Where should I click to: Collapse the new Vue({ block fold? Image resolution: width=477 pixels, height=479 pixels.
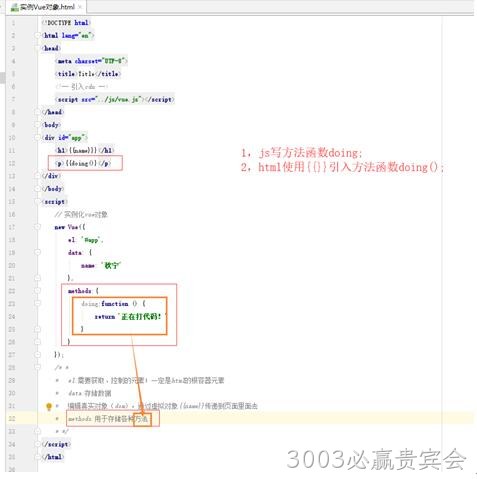(38, 227)
